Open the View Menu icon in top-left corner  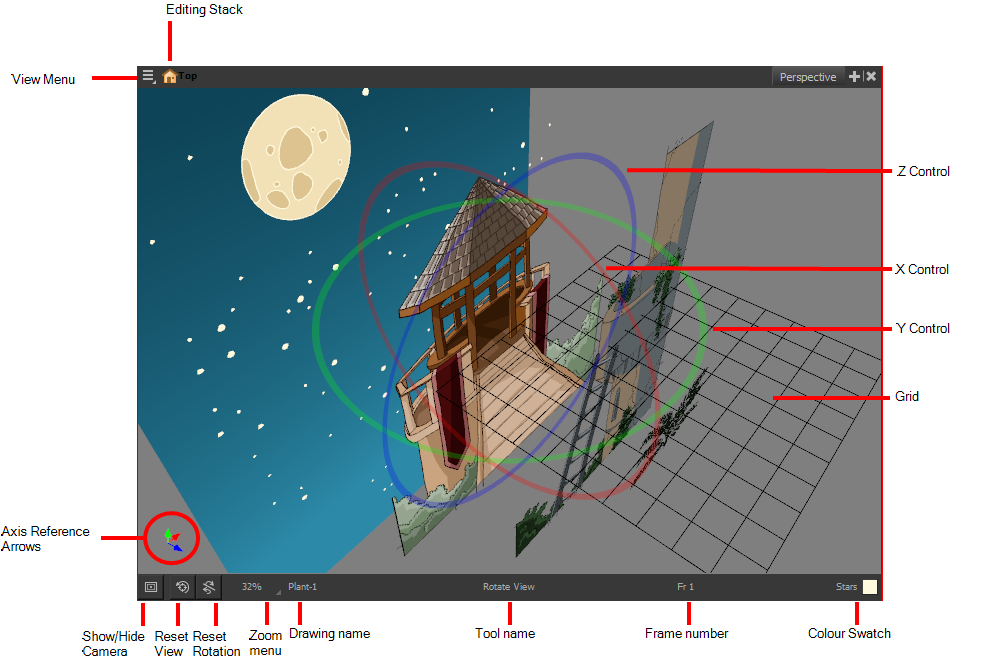(148, 74)
